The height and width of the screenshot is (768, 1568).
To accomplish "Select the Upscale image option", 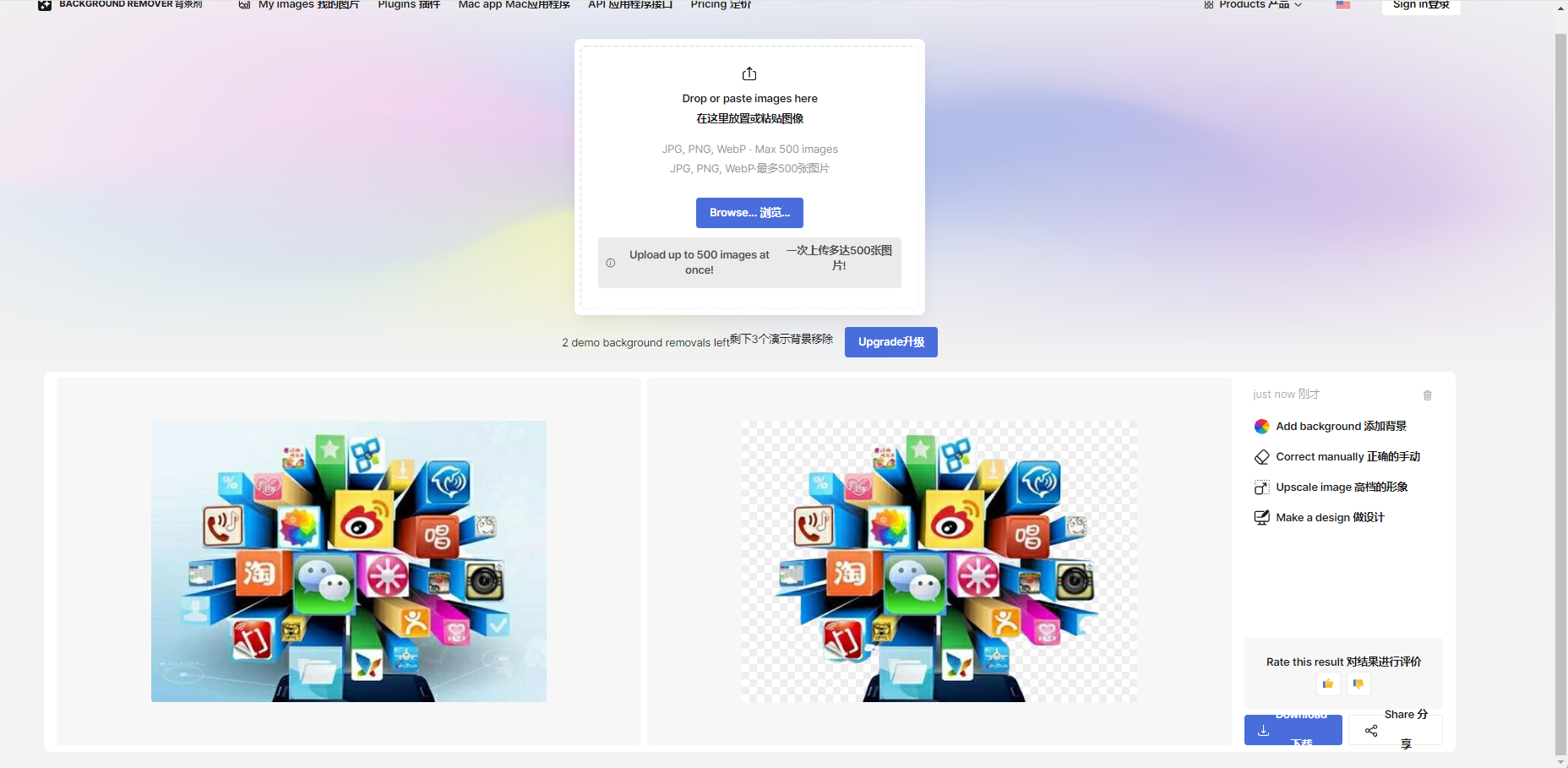I will 1331,487.
